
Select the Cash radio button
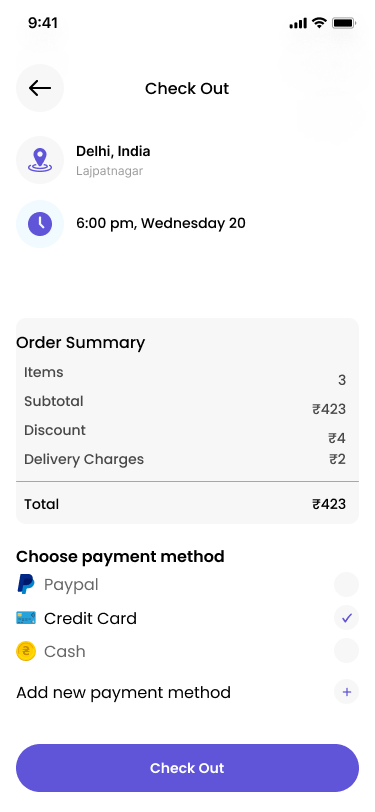347,651
